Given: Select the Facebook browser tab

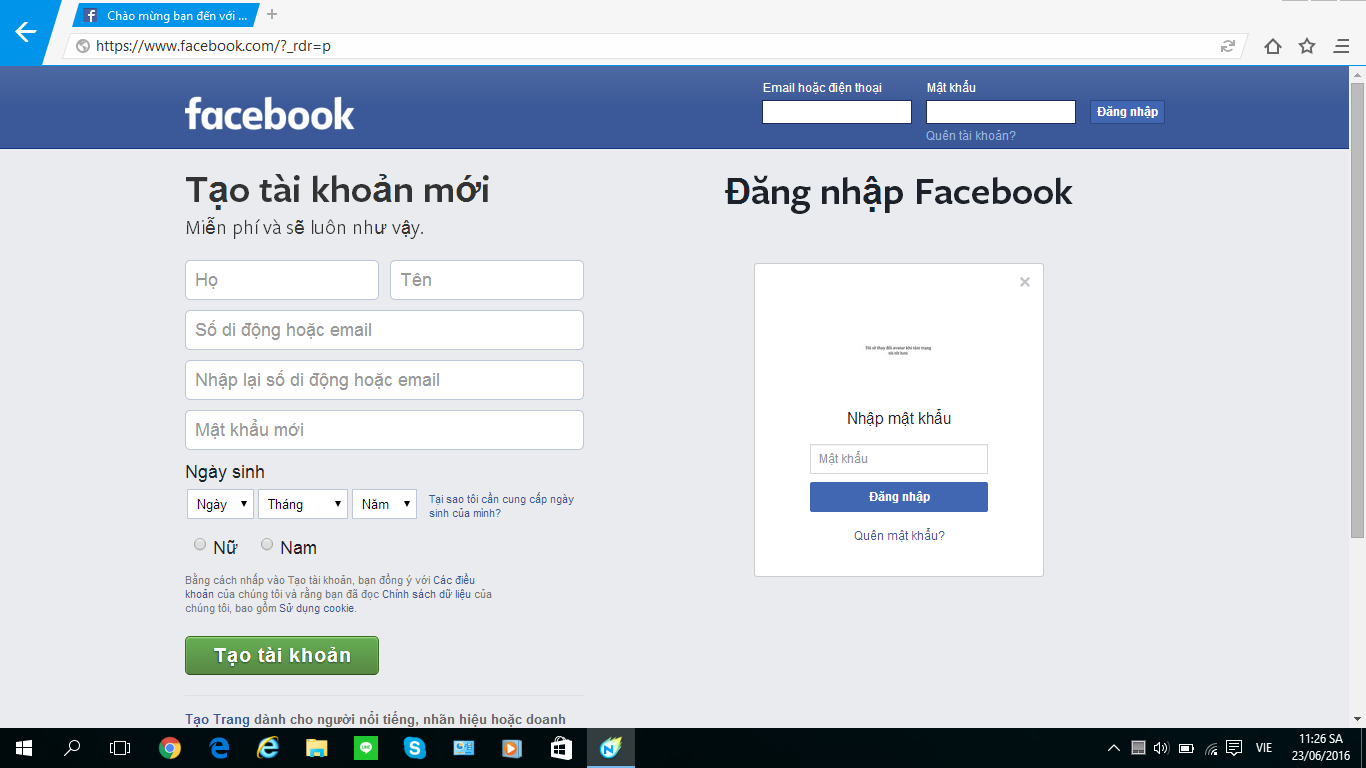Looking at the screenshot, I should click(x=166, y=15).
